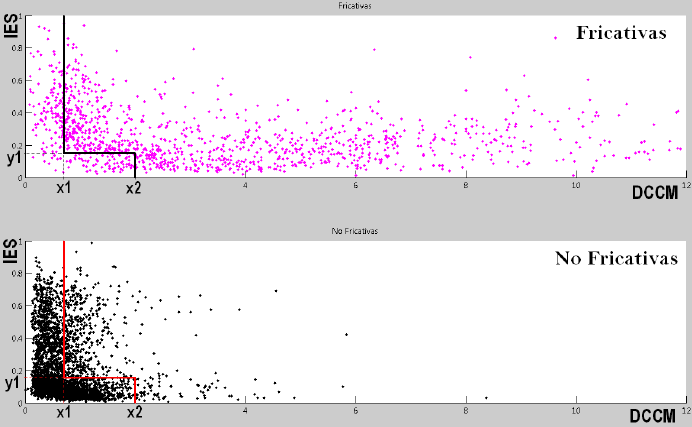Click the black horizontal threshold segment in top plot
The width and height of the screenshot is (692, 427).
click(99, 153)
